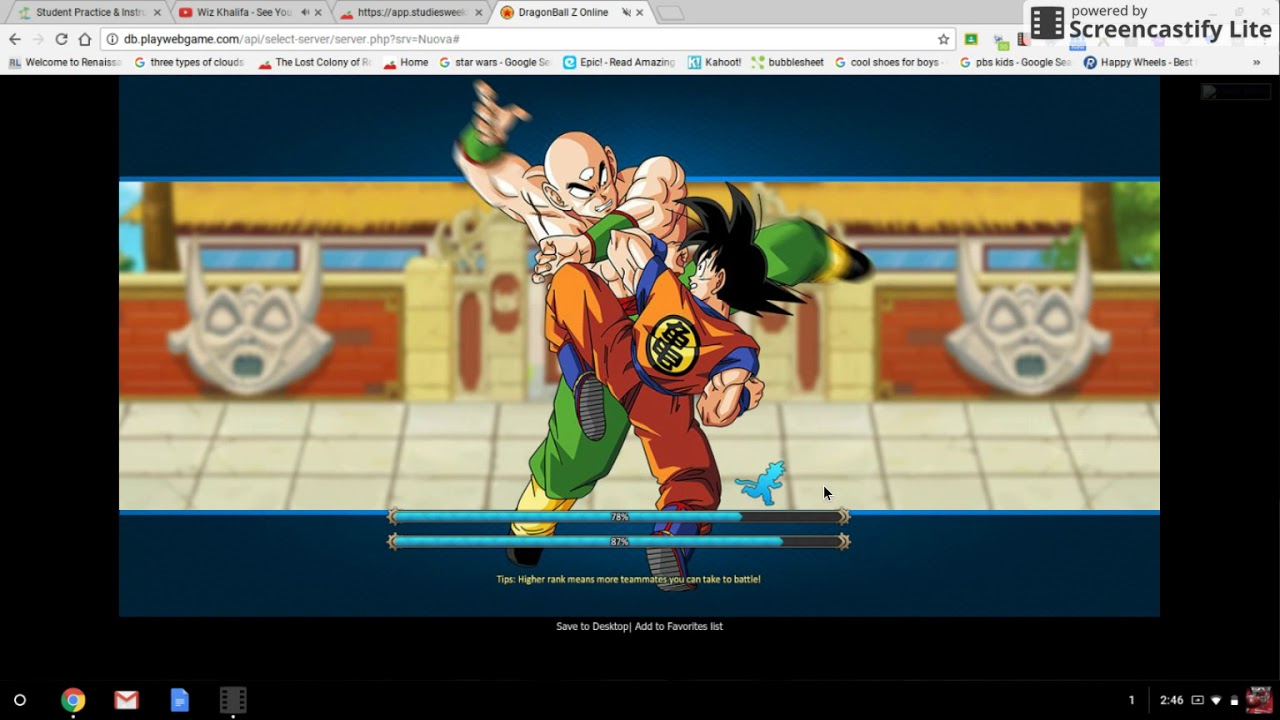Open the three types of clouds bookmark
Image resolution: width=1280 pixels, height=720 pixels.
coord(189,62)
